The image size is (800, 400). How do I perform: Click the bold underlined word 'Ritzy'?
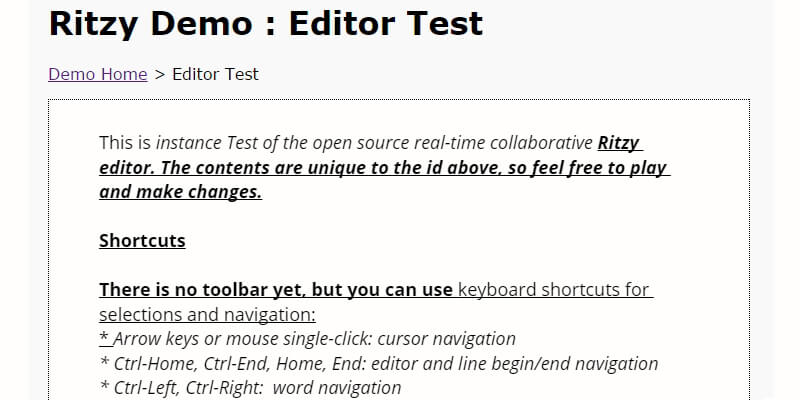click(619, 143)
